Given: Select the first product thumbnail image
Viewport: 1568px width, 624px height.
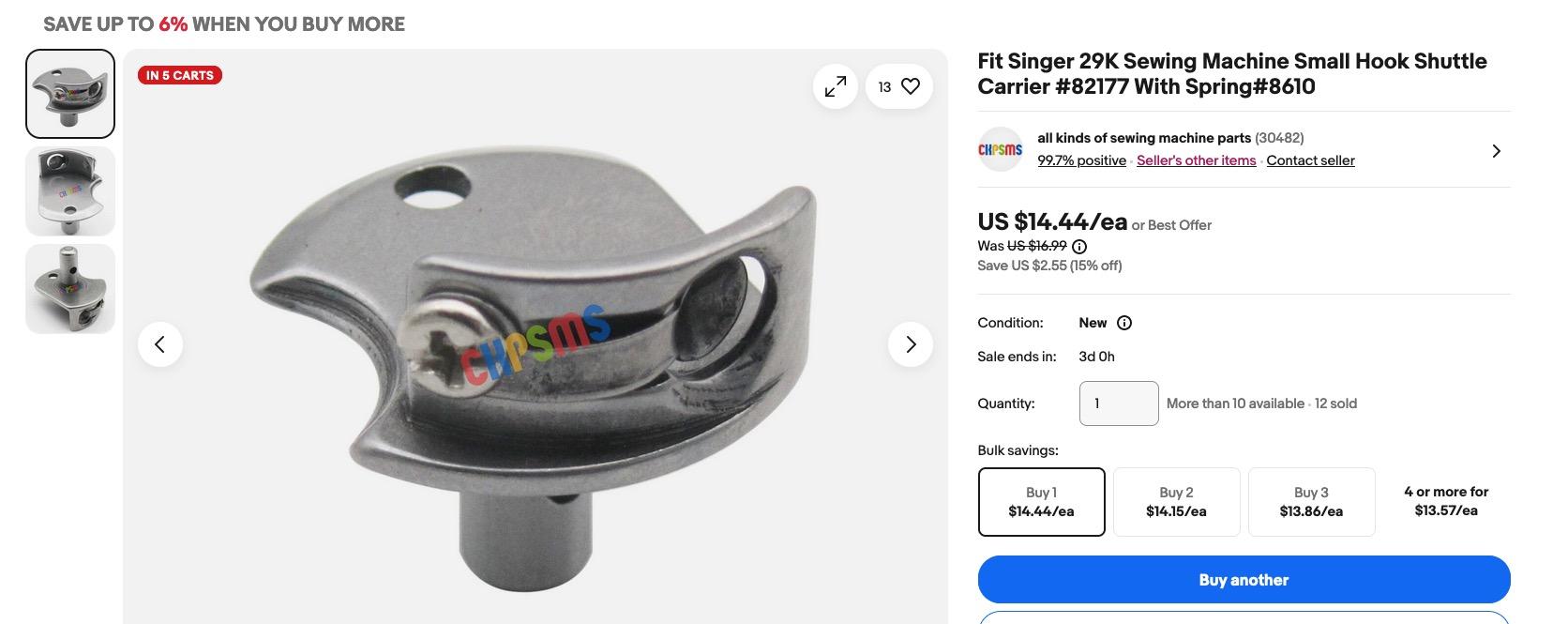Looking at the screenshot, I should tap(70, 94).
